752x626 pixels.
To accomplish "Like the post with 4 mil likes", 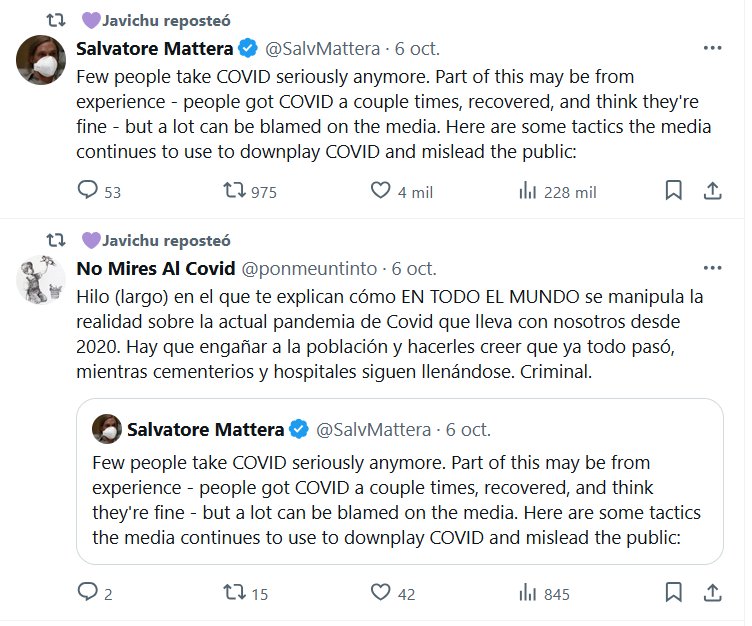I will [x=380, y=191].
